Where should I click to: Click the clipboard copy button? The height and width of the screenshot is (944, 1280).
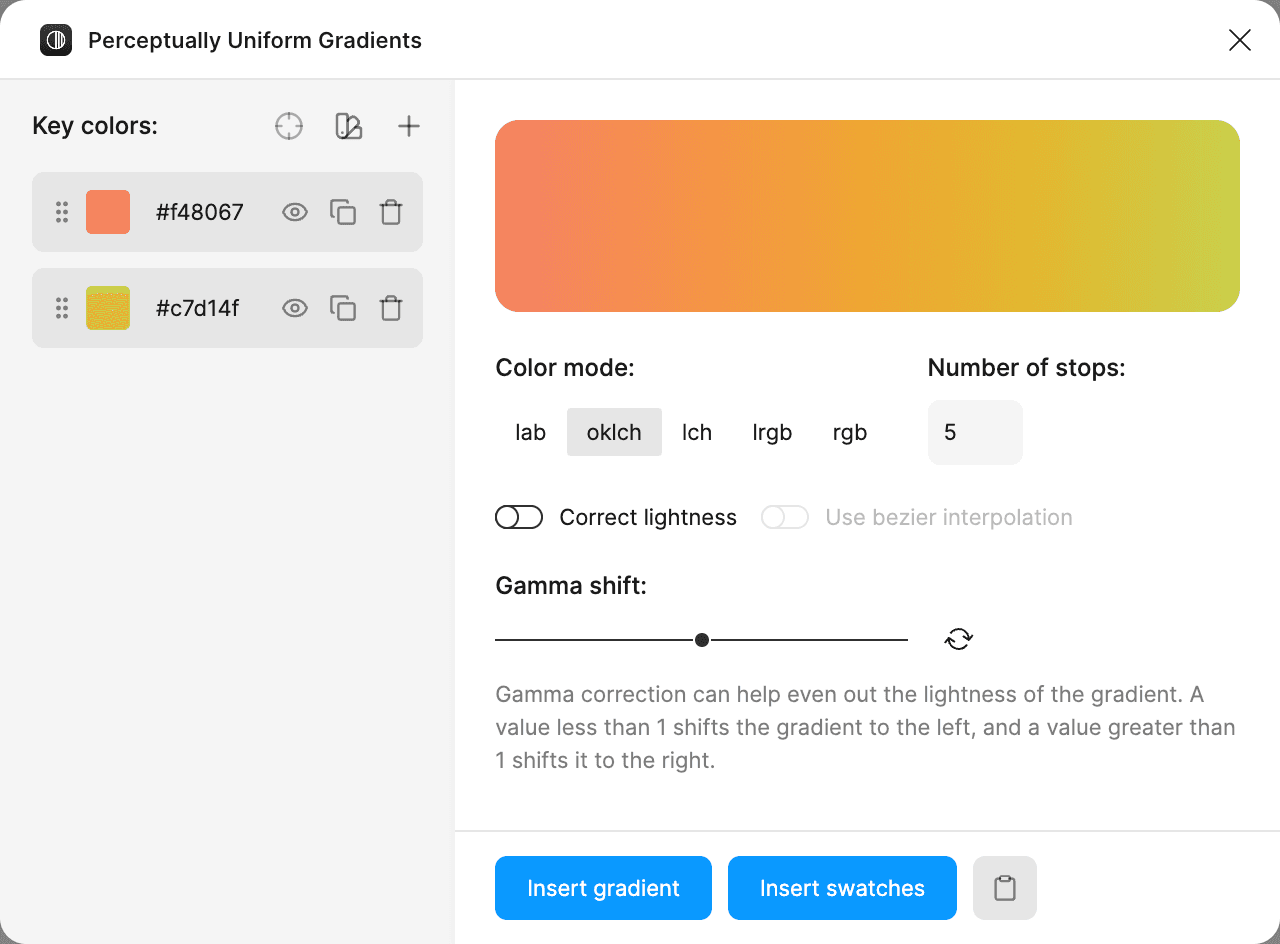(1004, 888)
